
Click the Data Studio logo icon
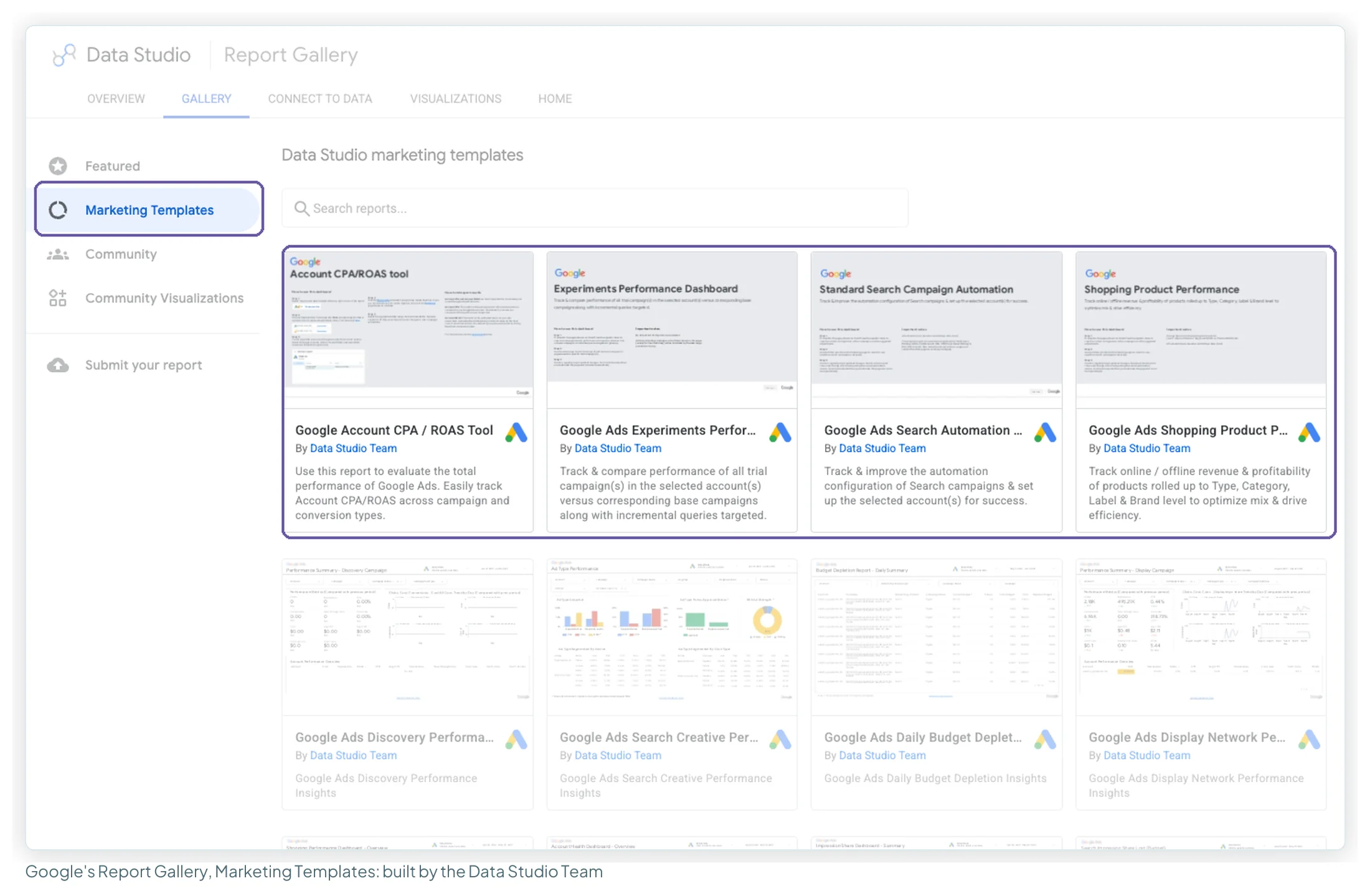click(x=64, y=55)
